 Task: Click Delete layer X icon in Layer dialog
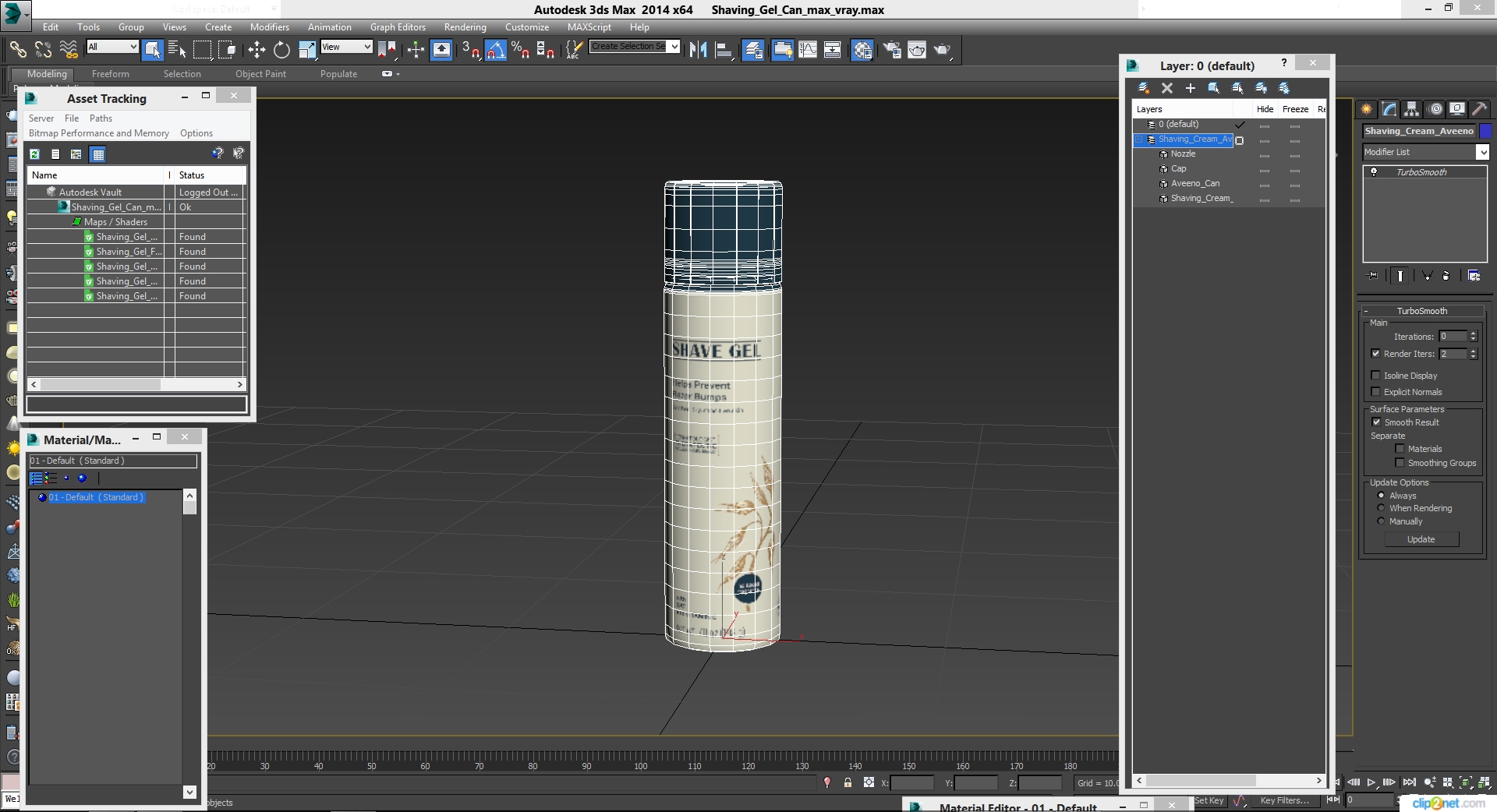pos(1167,88)
